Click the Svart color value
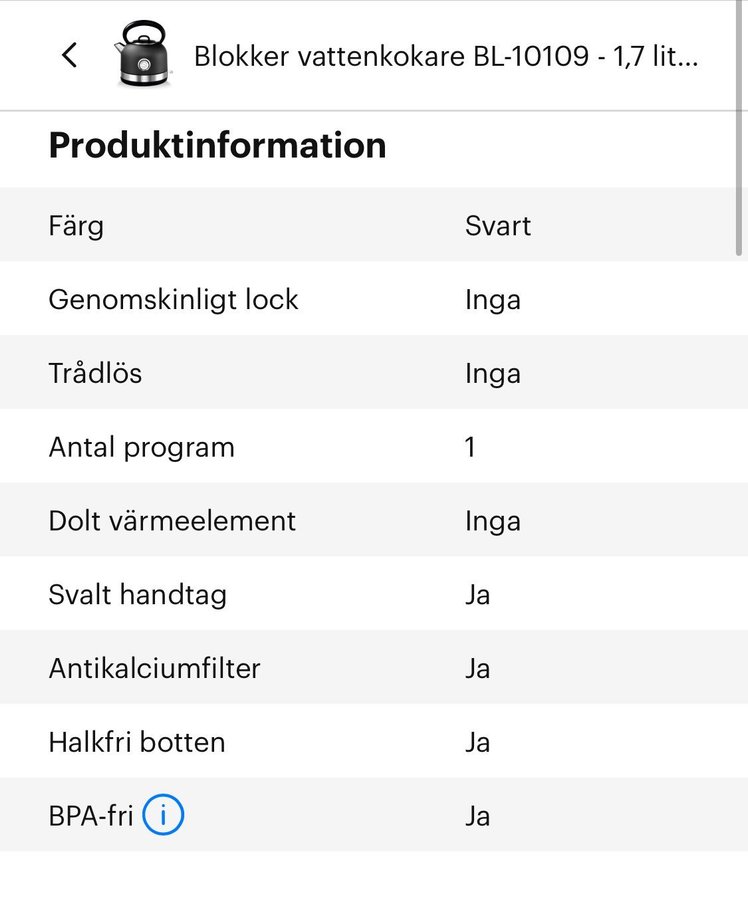This screenshot has width=748, height=900. 498,225
